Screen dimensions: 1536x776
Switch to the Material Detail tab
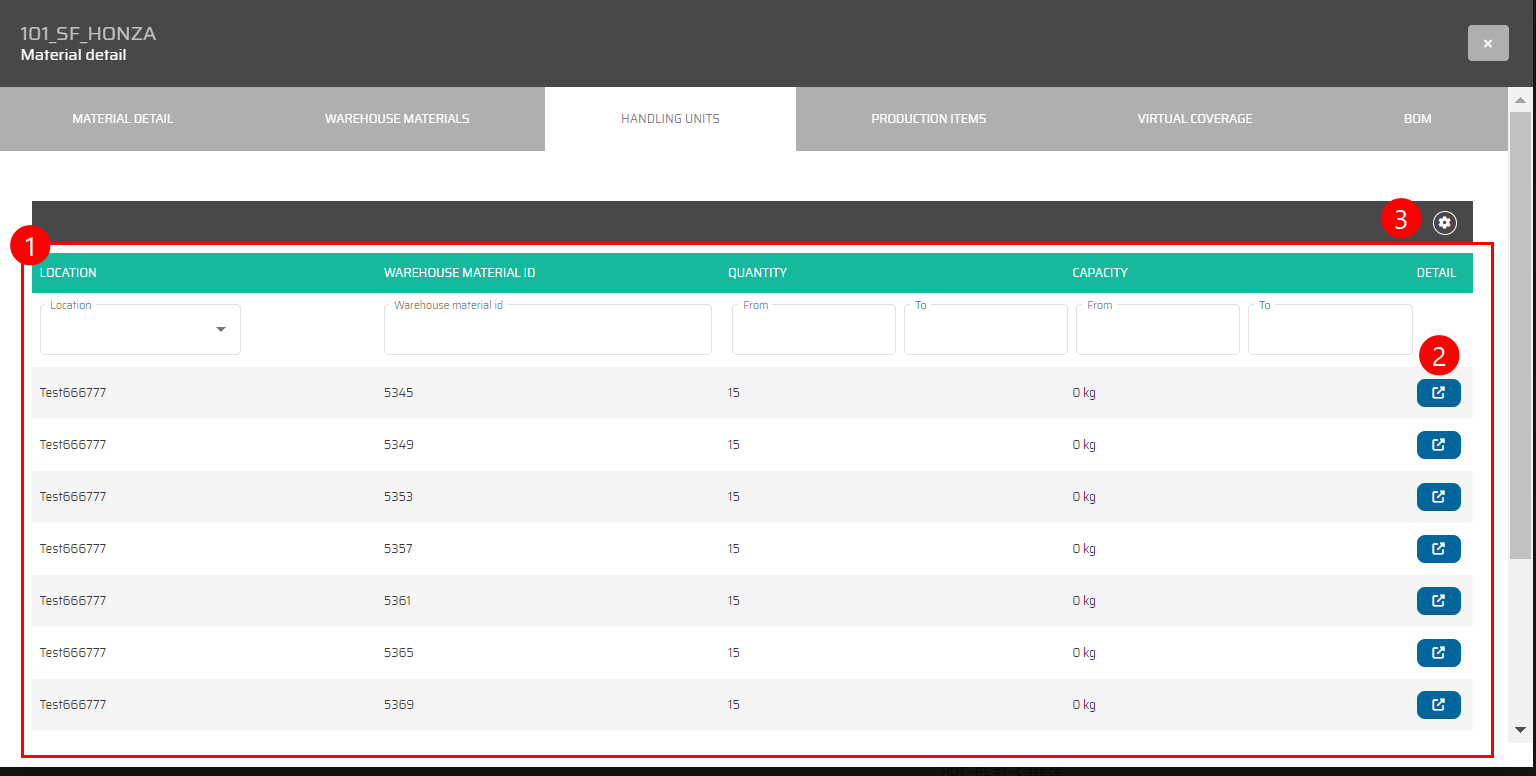(x=123, y=119)
